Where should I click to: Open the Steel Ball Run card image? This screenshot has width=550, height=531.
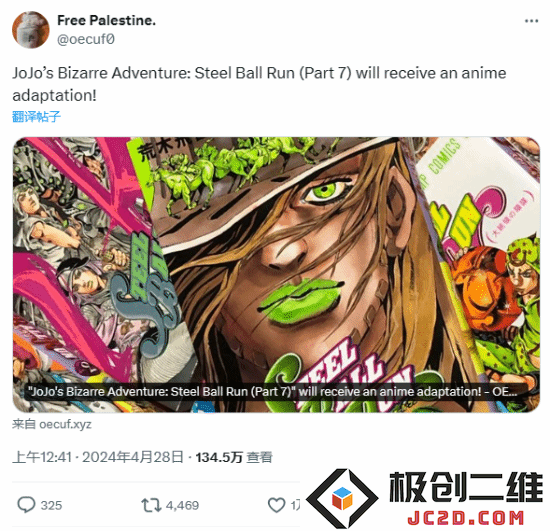click(x=276, y=274)
